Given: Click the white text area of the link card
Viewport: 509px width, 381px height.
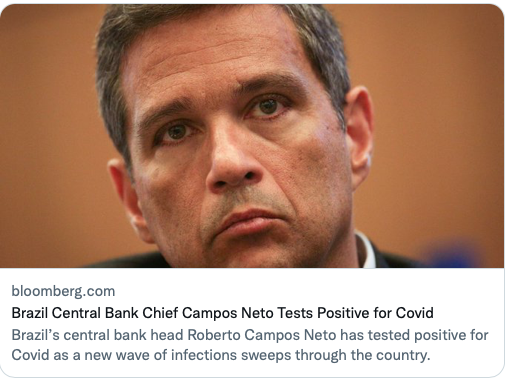Looking at the screenshot, I should tap(252, 323).
